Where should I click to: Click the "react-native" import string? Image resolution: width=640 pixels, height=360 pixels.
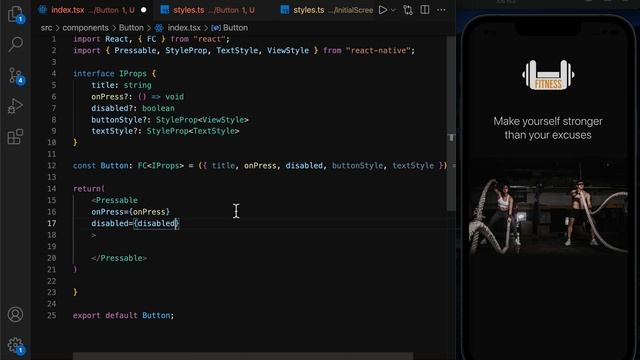[x=378, y=51]
